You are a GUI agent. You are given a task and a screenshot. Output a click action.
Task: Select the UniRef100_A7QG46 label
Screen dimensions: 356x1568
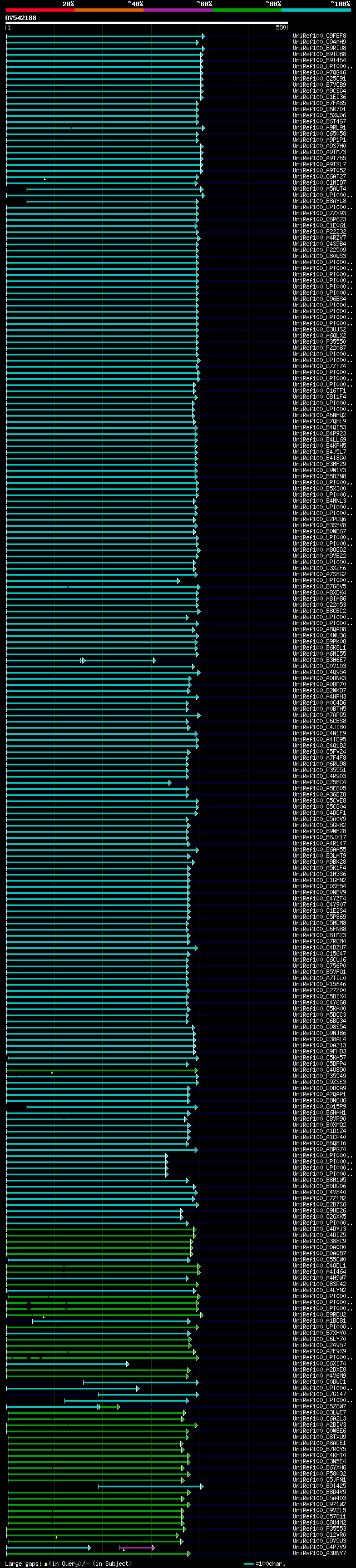[x=319, y=72]
